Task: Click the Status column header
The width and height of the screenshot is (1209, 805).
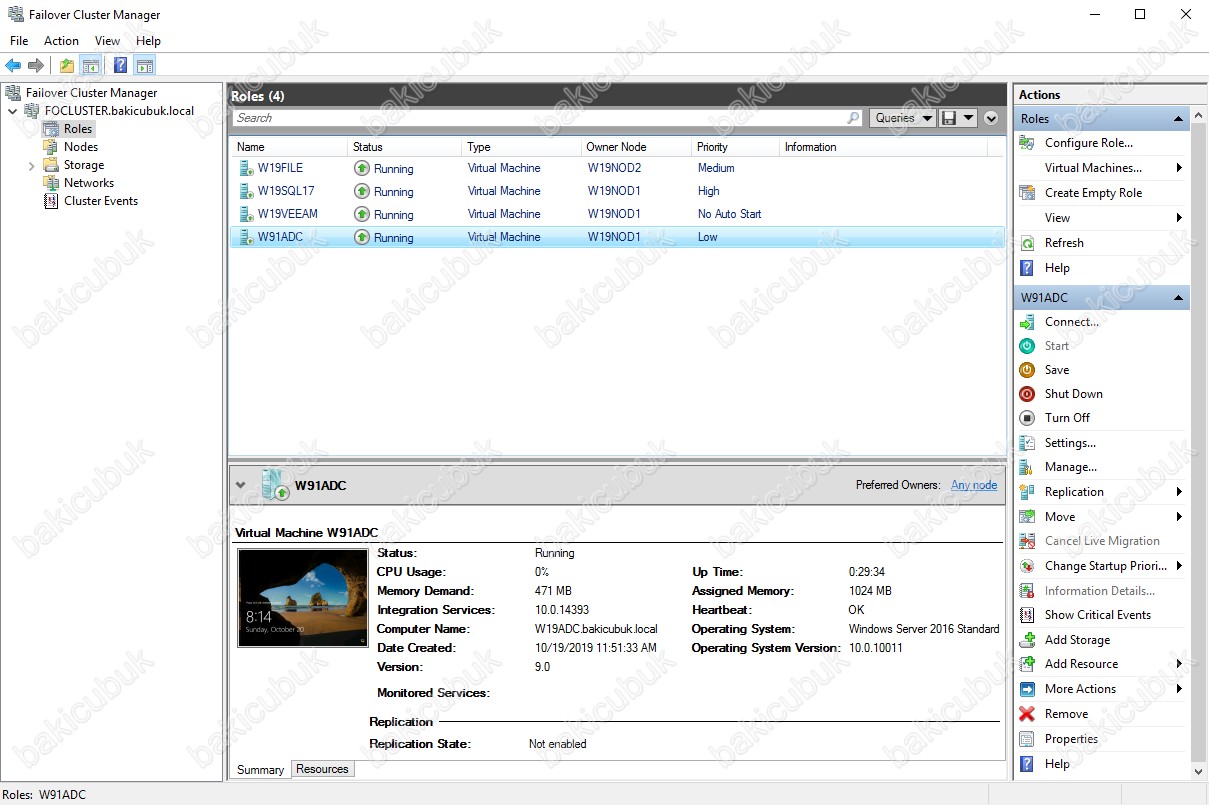Action: point(405,147)
